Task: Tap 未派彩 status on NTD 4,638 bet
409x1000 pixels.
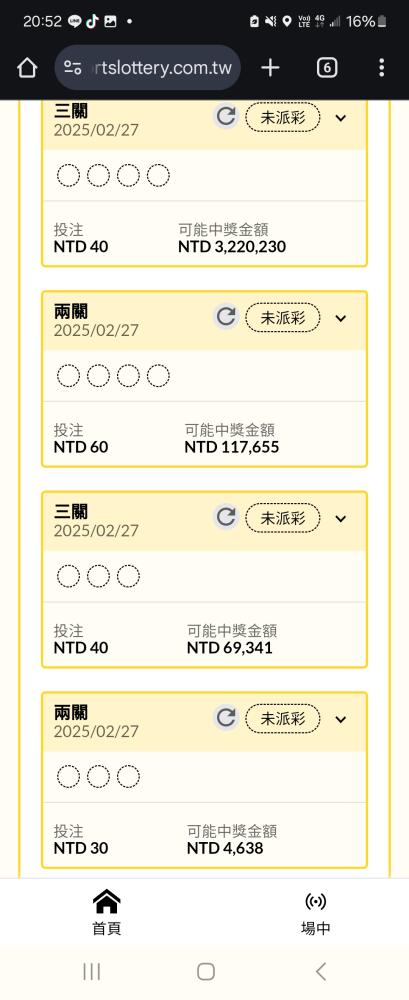Action: (x=283, y=719)
